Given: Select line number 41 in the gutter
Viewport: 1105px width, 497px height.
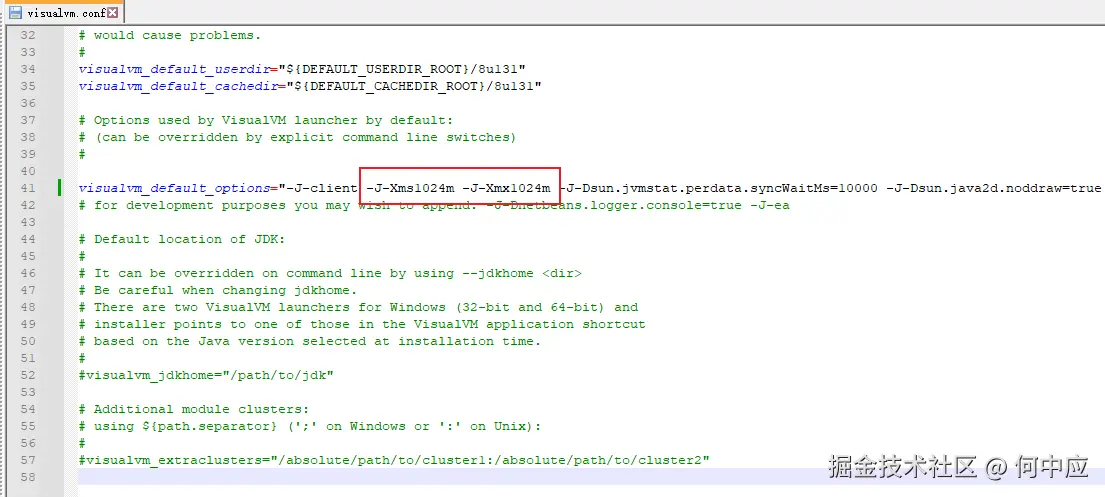Looking at the screenshot, I should (27, 188).
